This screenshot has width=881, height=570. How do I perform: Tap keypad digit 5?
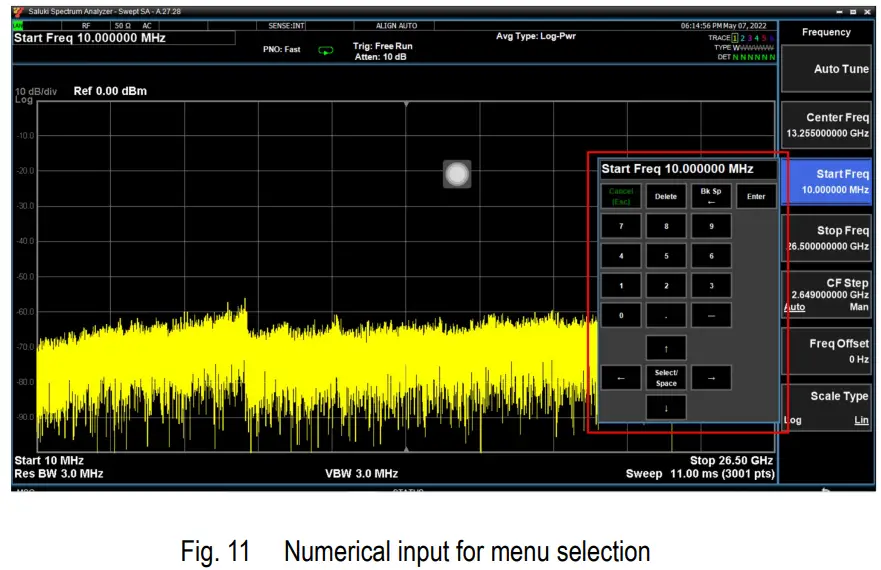[x=666, y=256]
